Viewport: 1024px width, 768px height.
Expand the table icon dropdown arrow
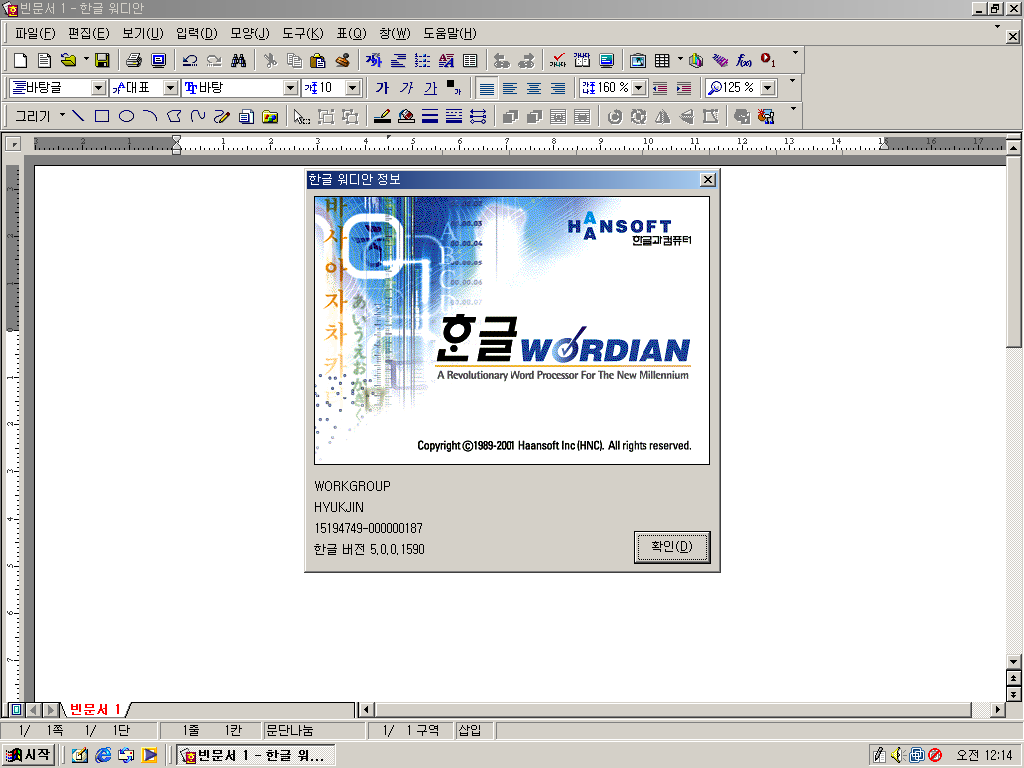pyautogui.click(x=680, y=60)
